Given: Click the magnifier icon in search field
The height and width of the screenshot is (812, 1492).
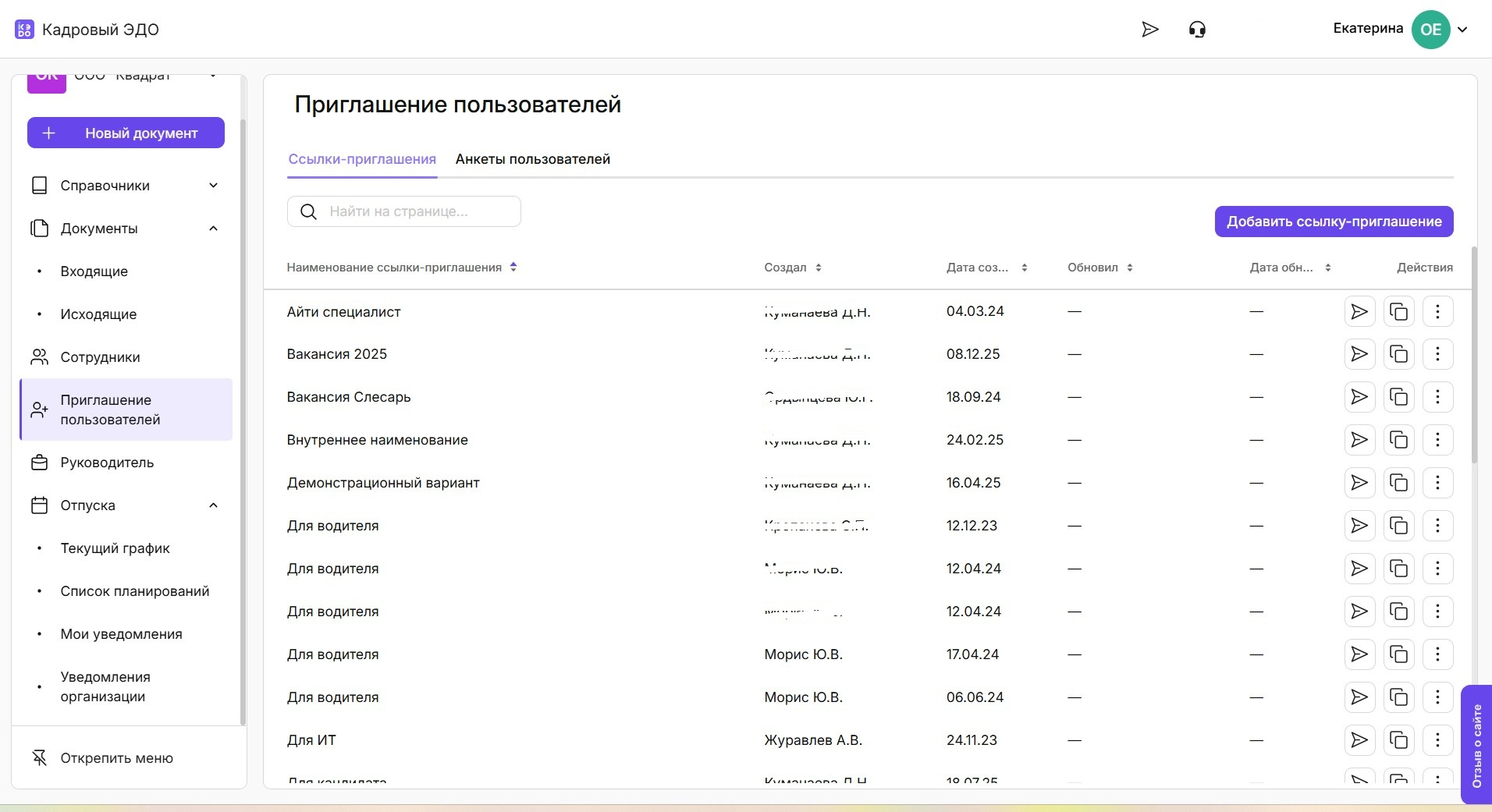Looking at the screenshot, I should pyautogui.click(x=308, y=211).
